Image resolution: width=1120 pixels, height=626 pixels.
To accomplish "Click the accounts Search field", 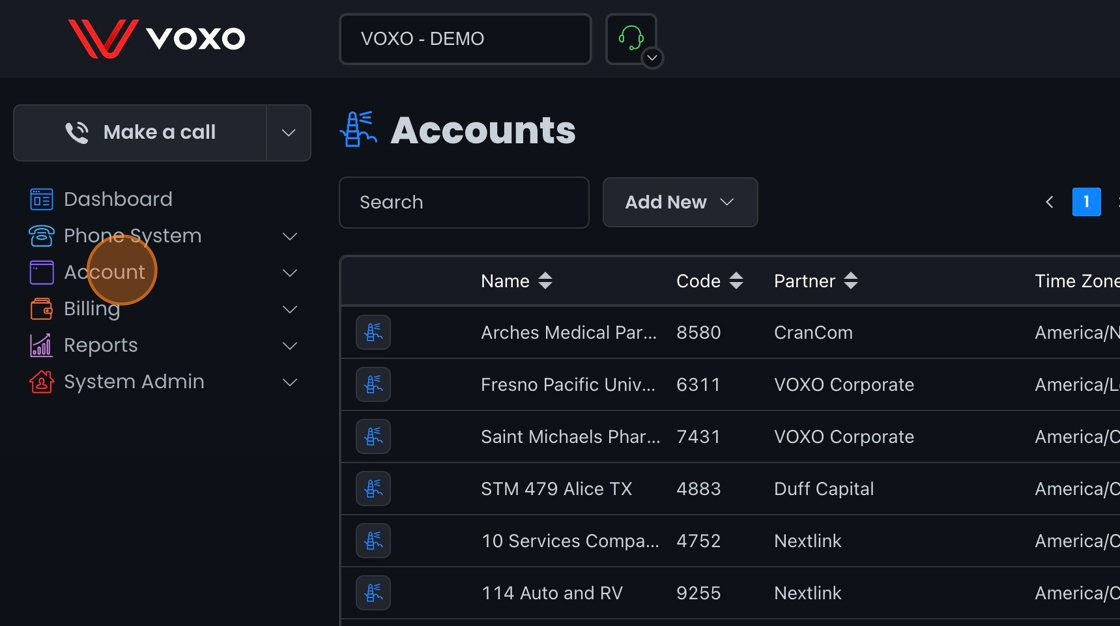I will point(464,202).
